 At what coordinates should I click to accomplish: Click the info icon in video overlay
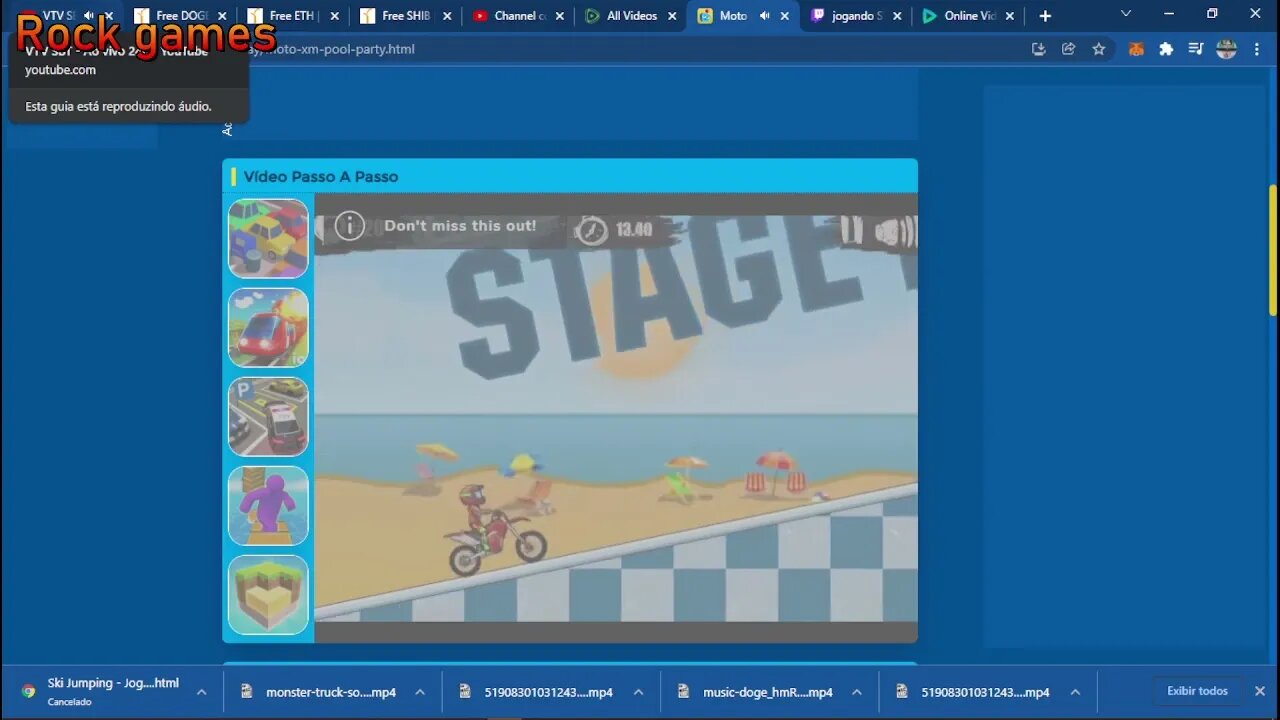coord(349,226)
